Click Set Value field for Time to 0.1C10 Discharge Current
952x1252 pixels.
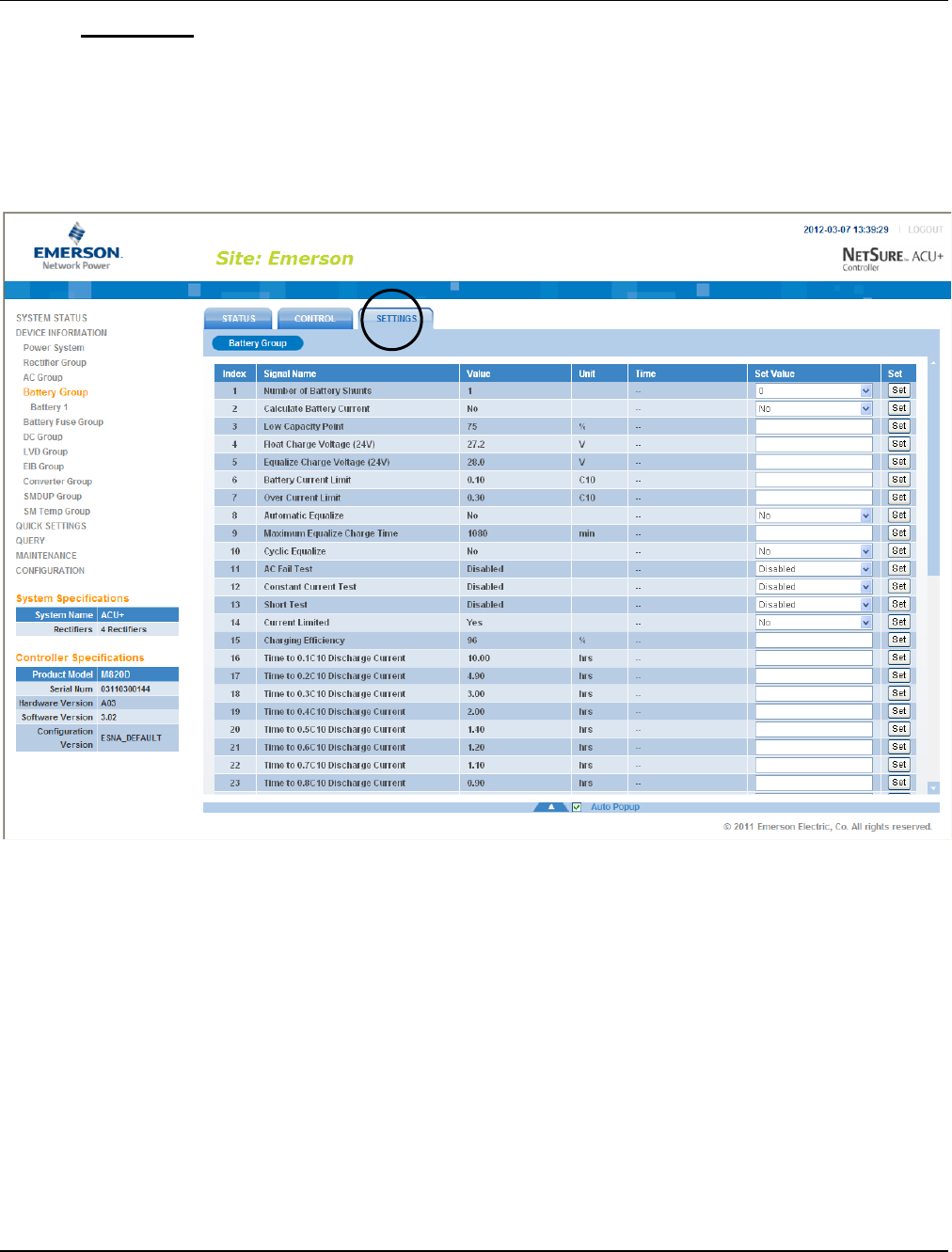click(x=814, y=658)
